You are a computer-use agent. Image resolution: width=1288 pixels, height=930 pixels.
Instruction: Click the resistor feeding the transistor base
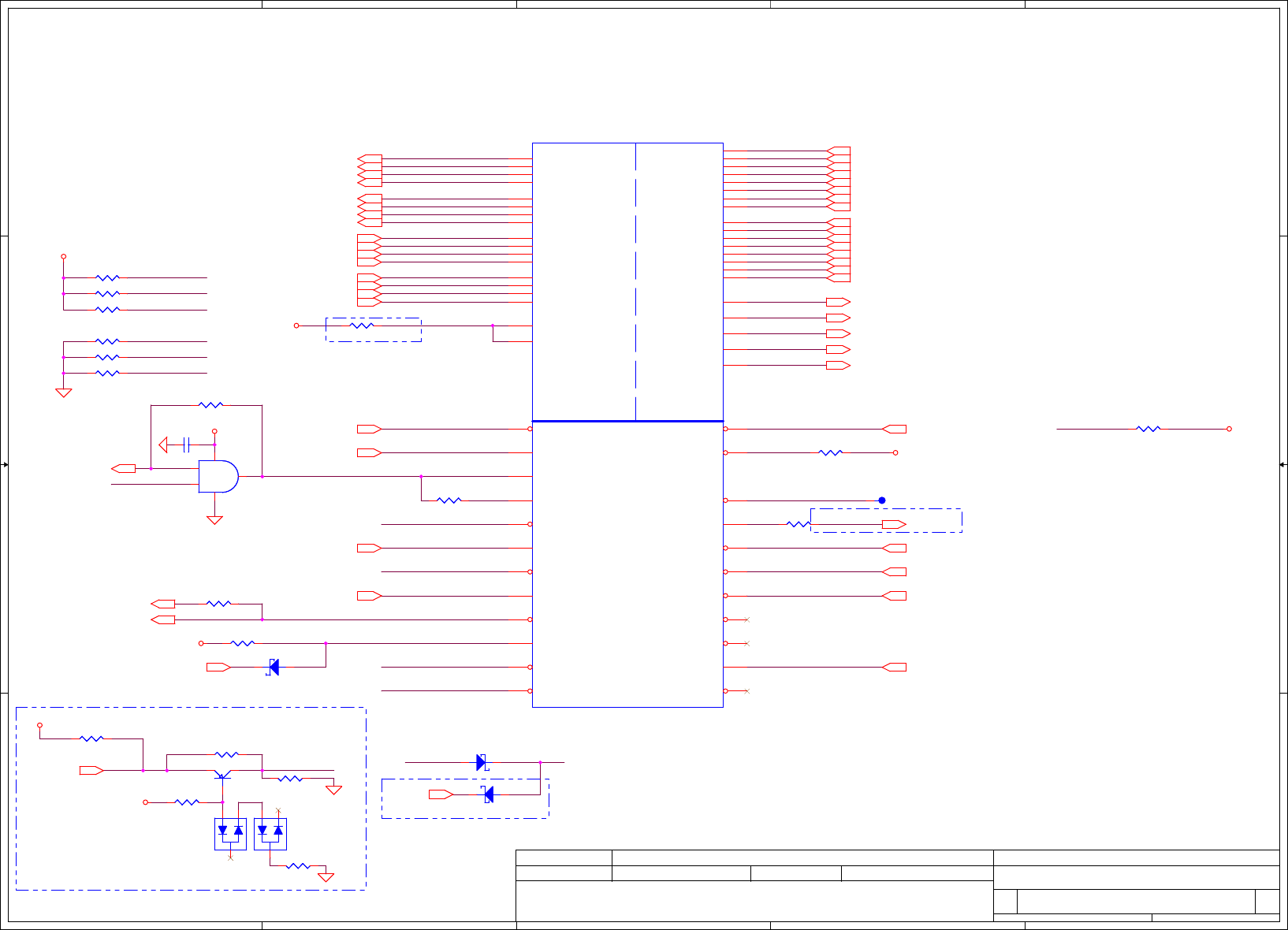coord(187,802)
